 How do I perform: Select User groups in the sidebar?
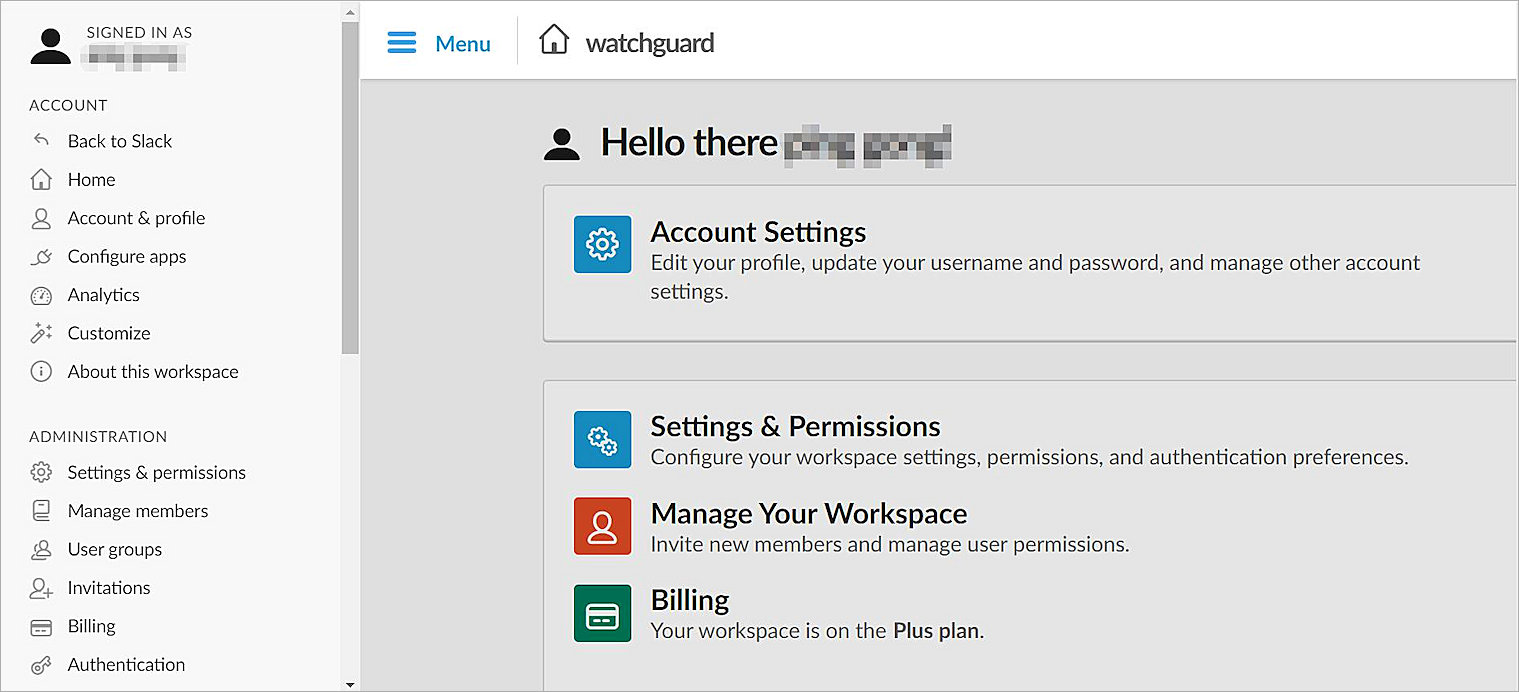point(113,549)
